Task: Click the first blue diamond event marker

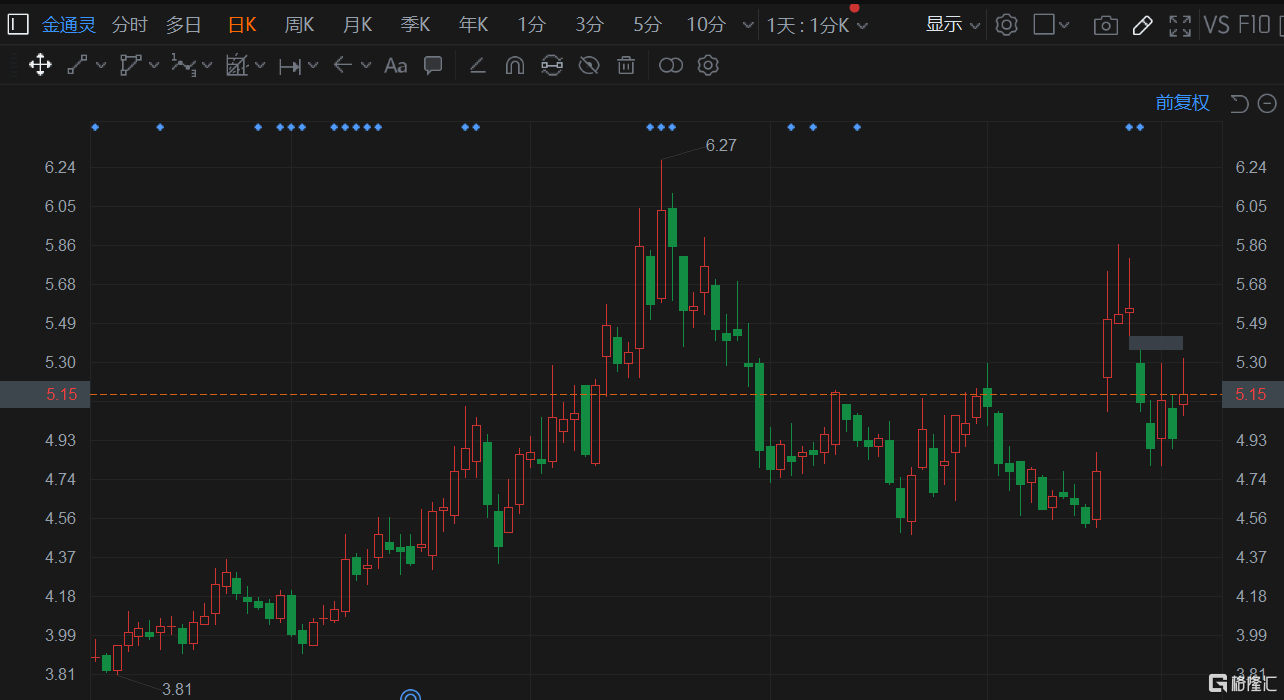Action: pos(95,127)
